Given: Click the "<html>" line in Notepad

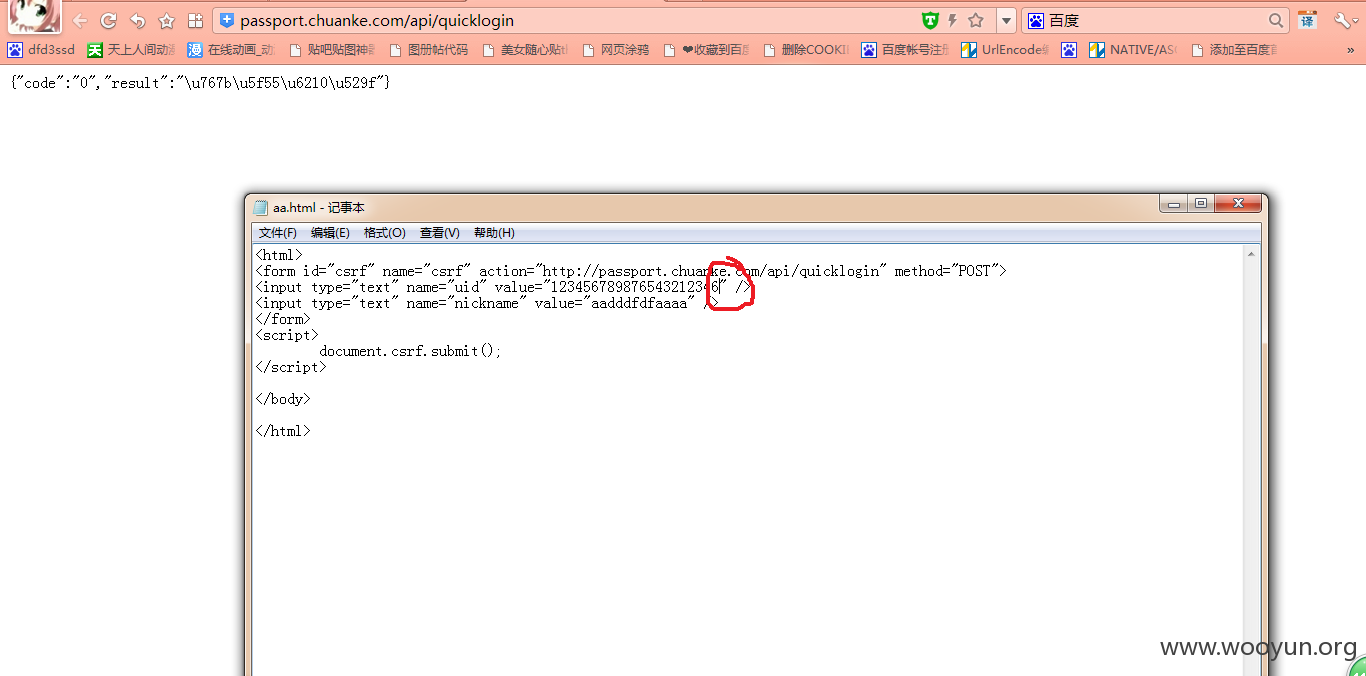Looking at the screenshot, I should pos(278,255).
